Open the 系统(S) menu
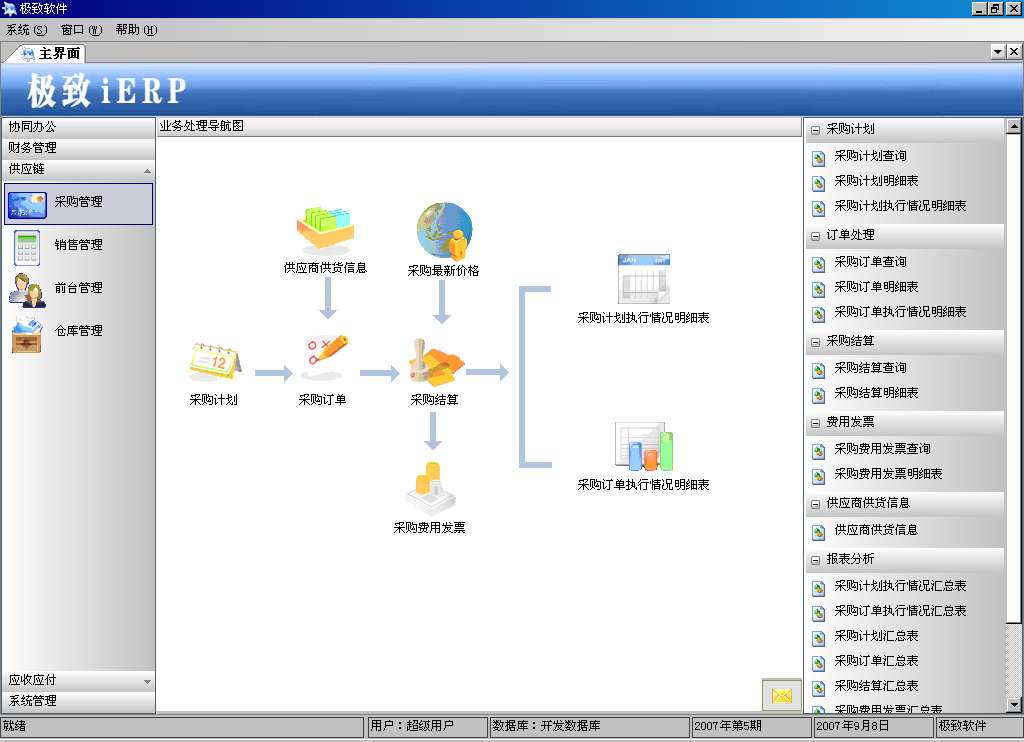Viewport: 1024px width, 742px height. pyautogui.click(x=27, y=30)
